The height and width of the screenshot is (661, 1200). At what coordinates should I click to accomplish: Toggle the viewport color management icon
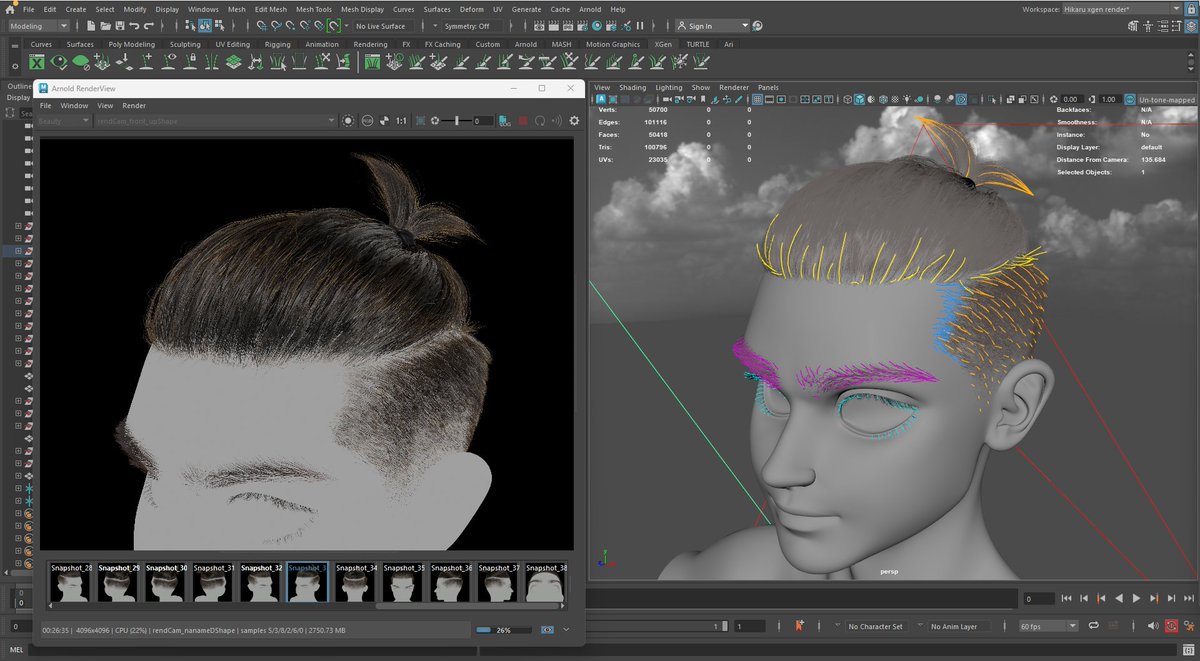tap(1130, 100)
